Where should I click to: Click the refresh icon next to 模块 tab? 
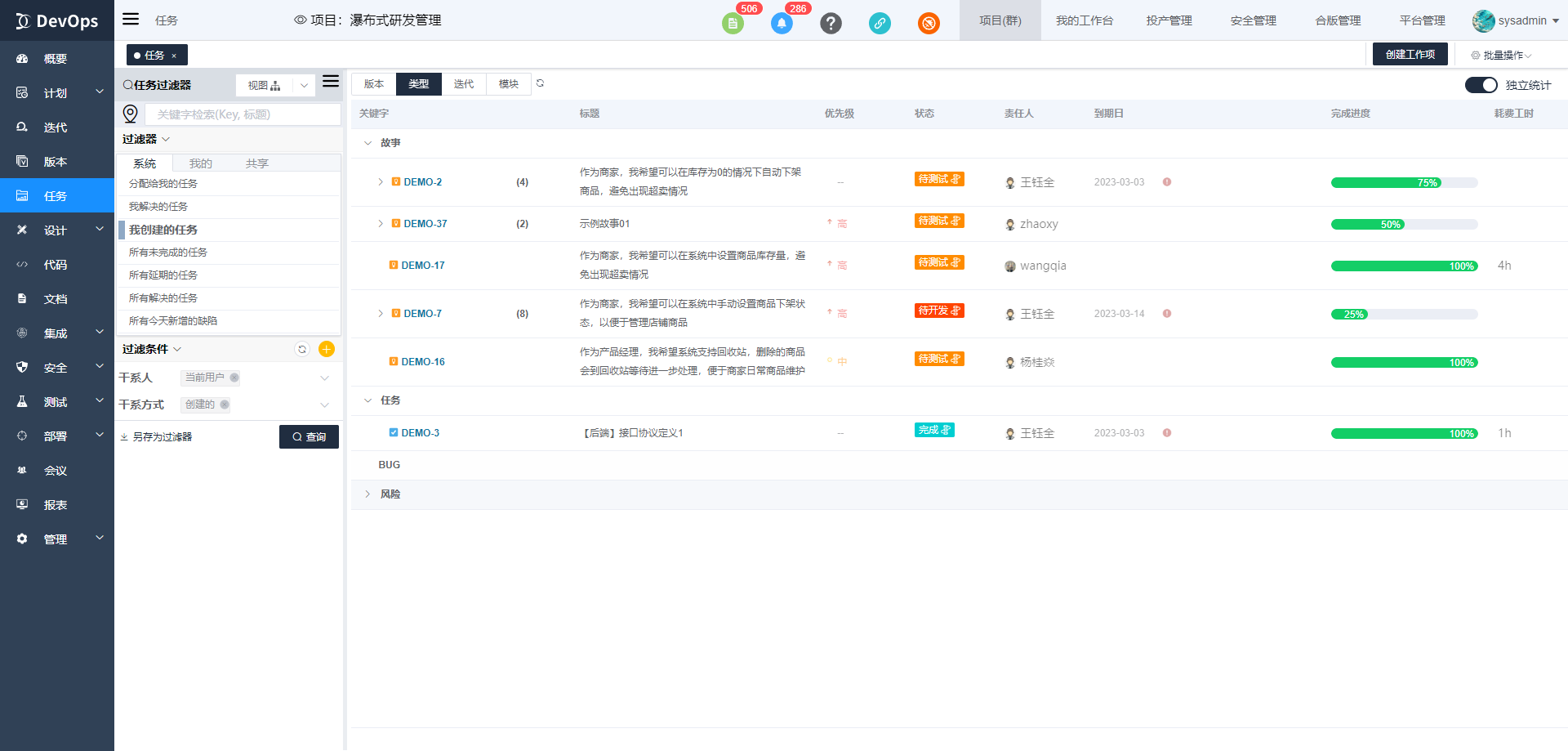(x=540, y=83)
